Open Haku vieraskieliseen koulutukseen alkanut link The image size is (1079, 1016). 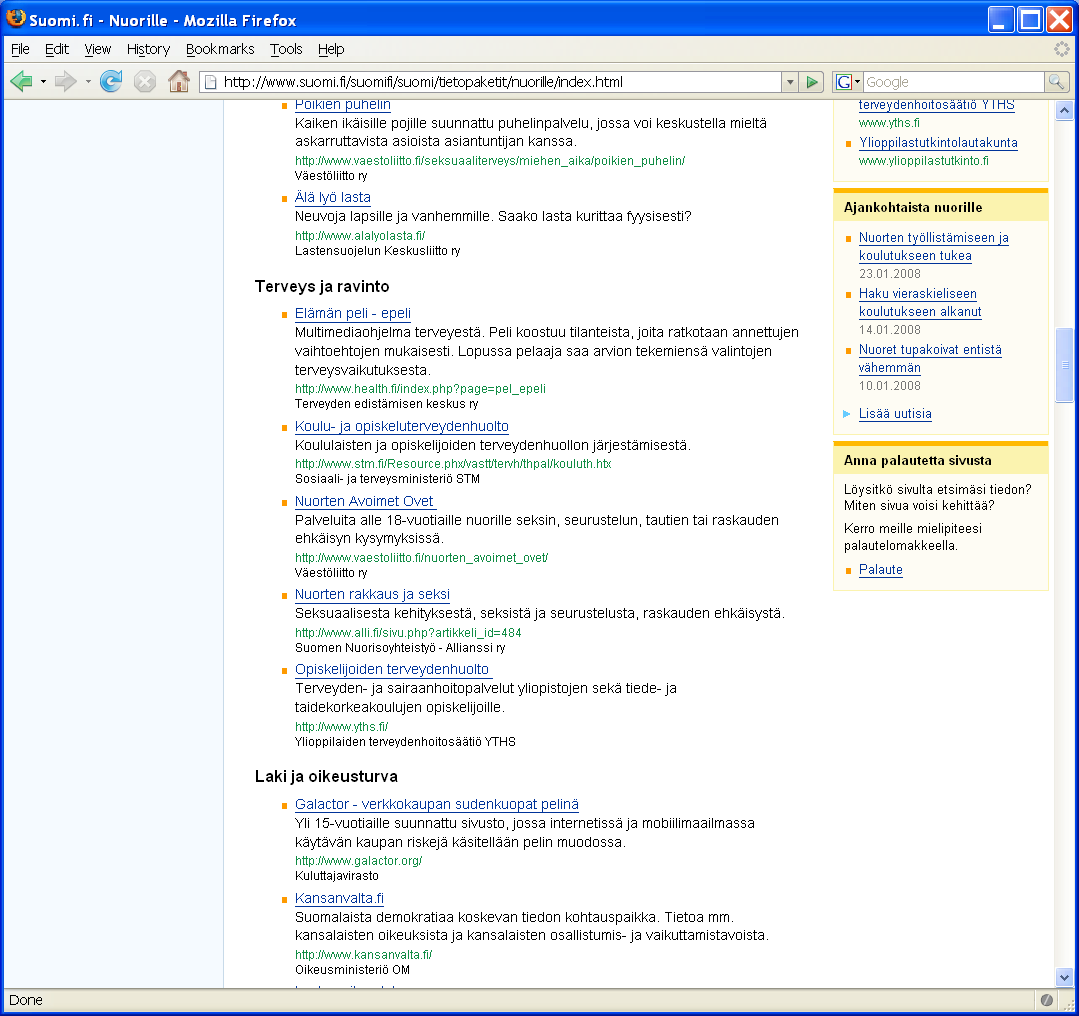(920, 302)
